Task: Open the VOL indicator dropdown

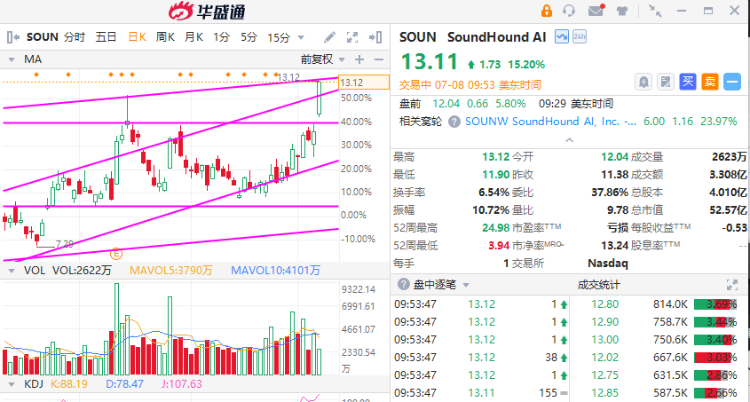Action: [x=11, y=270]
